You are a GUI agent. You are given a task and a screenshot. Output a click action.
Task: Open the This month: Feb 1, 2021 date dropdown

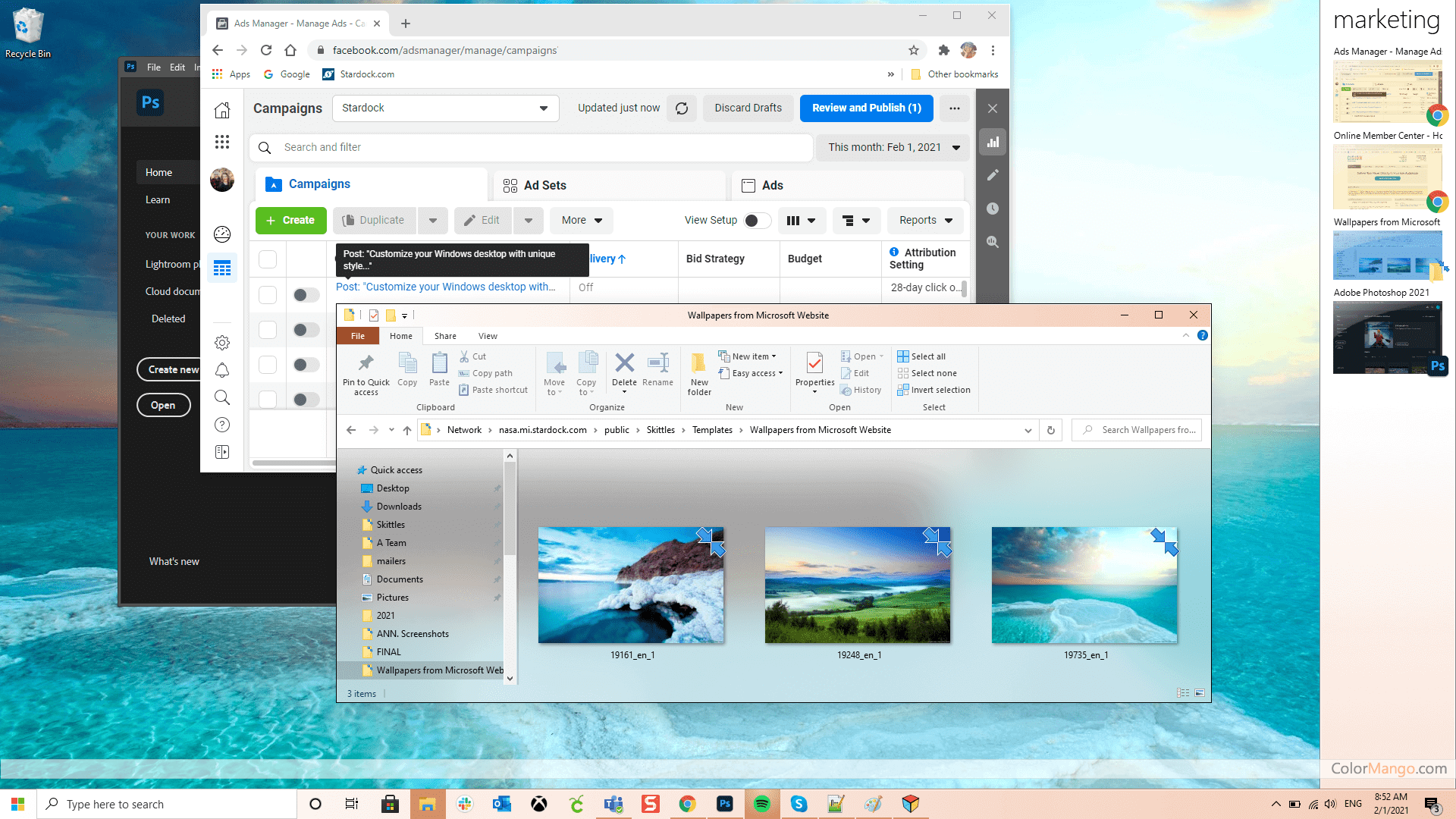point(892,147)
